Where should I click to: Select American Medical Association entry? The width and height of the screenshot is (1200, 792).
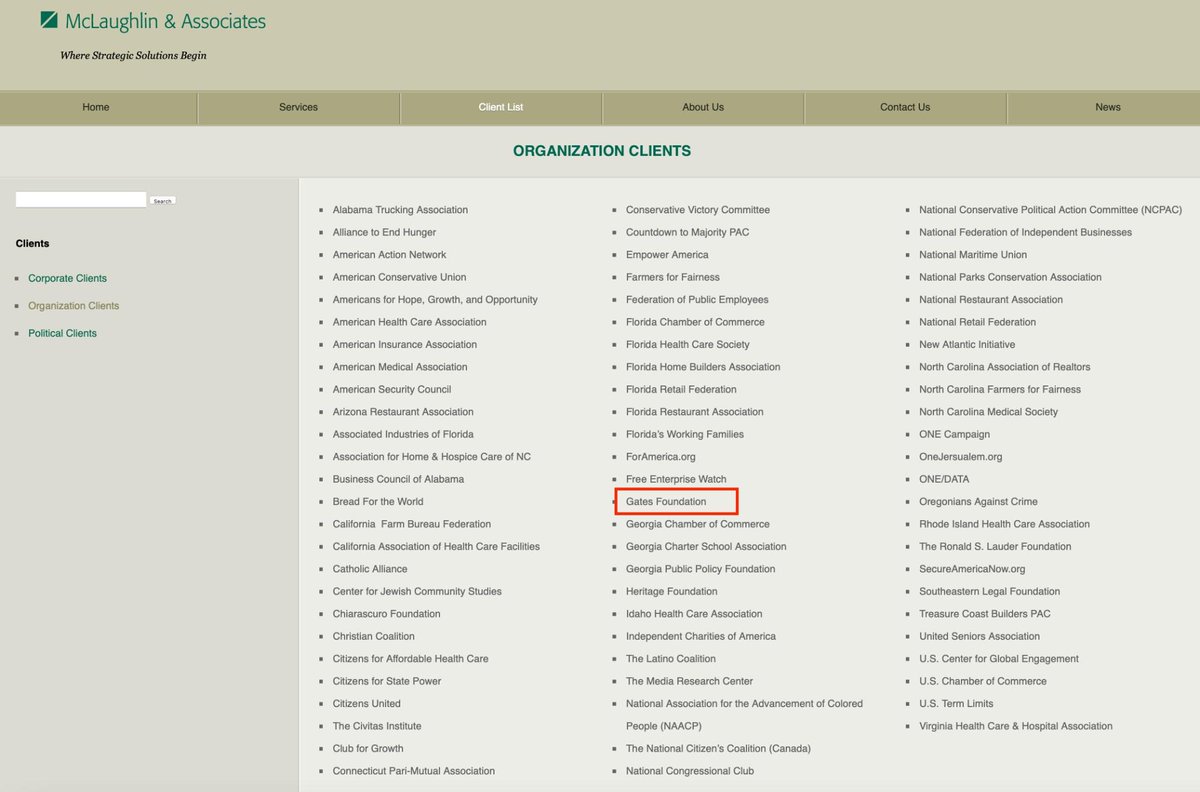click(x=400, y=367)
